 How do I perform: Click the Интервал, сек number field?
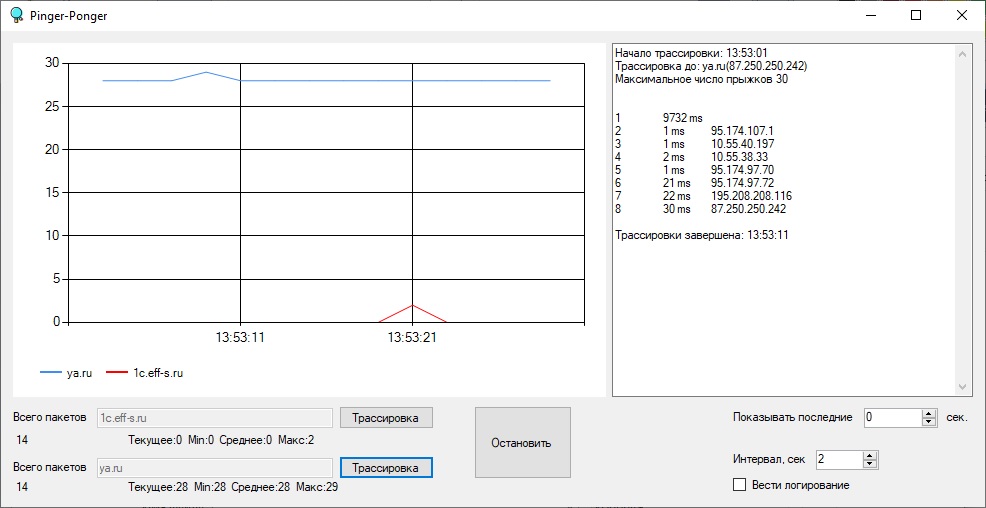click(838, 459)
